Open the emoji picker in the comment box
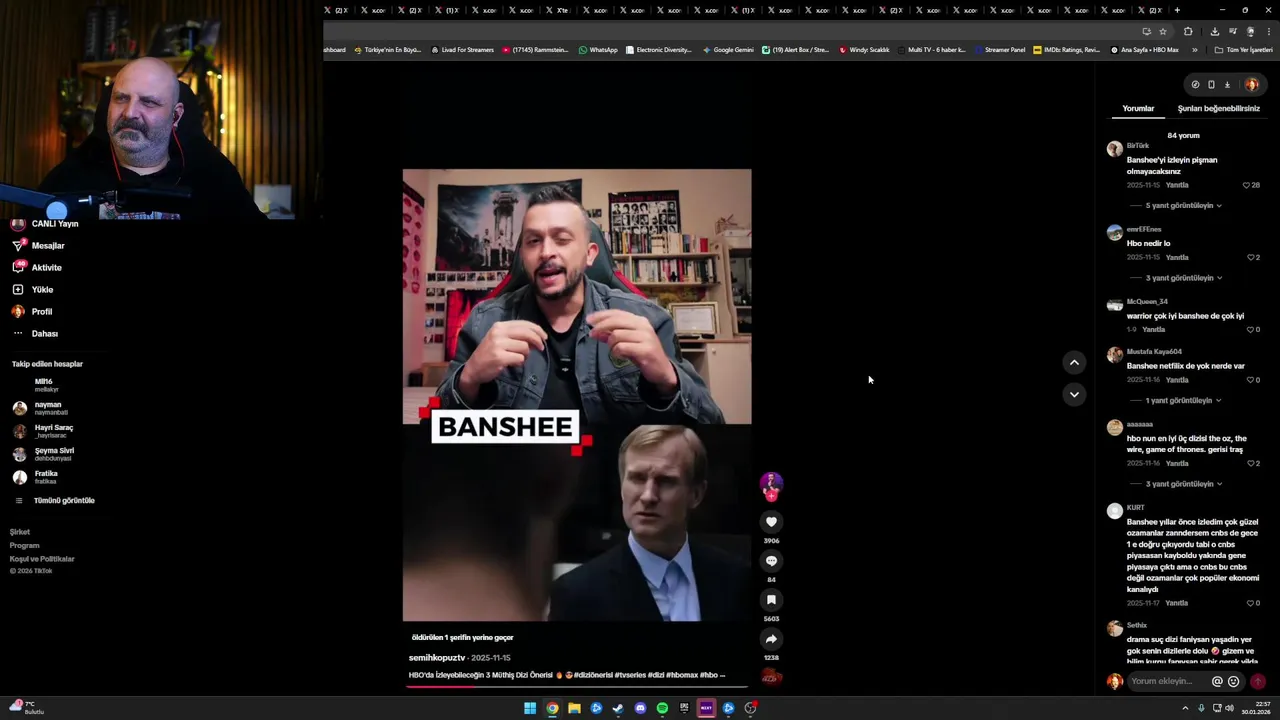 (x=1233, y=682)
